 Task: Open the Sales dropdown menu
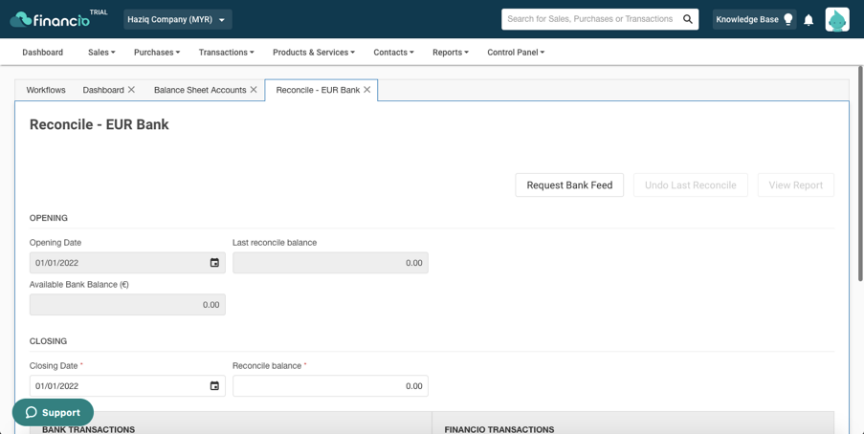tap(101, 52)
